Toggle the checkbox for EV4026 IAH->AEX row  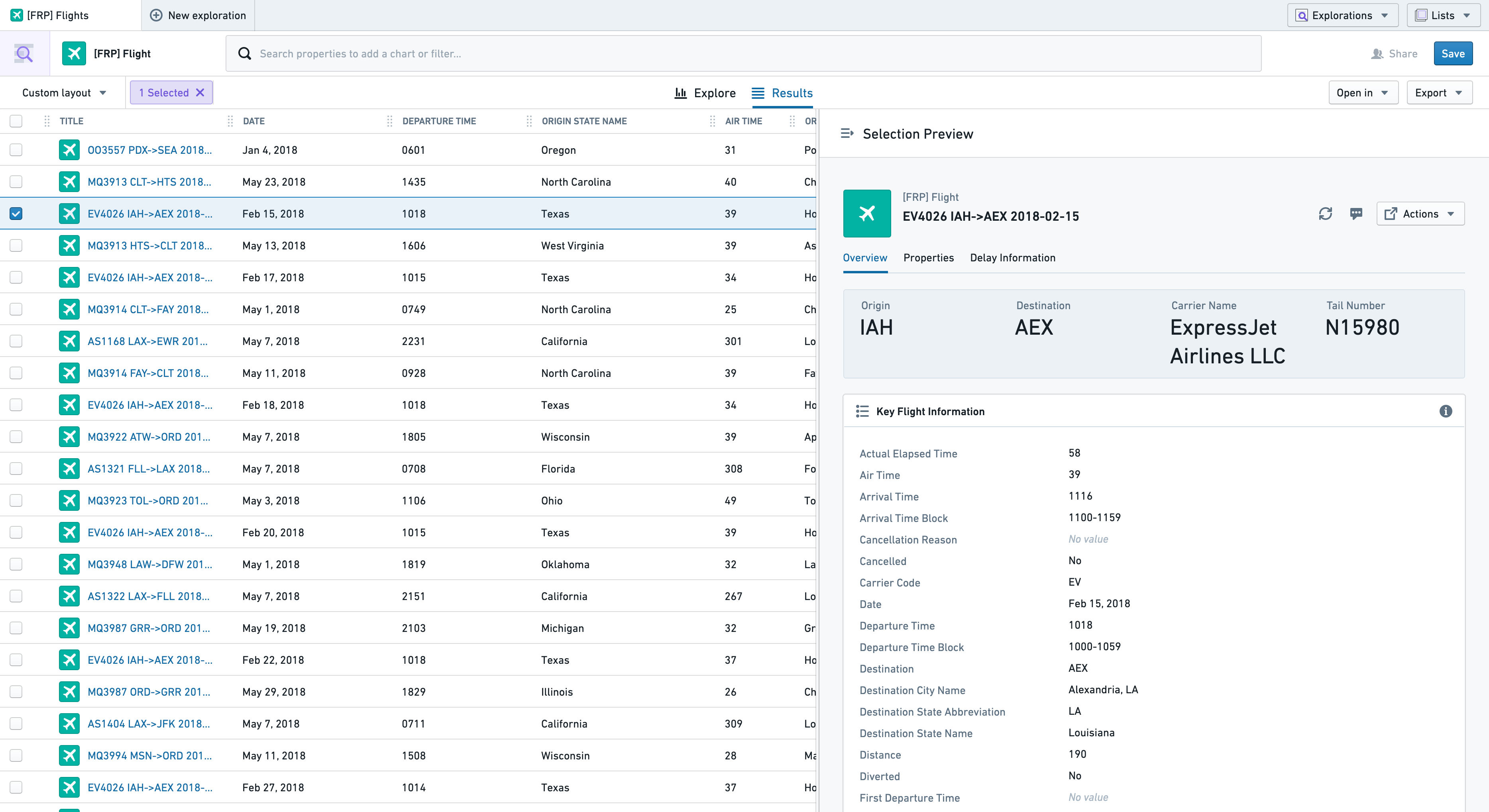[x=17, y=214]
